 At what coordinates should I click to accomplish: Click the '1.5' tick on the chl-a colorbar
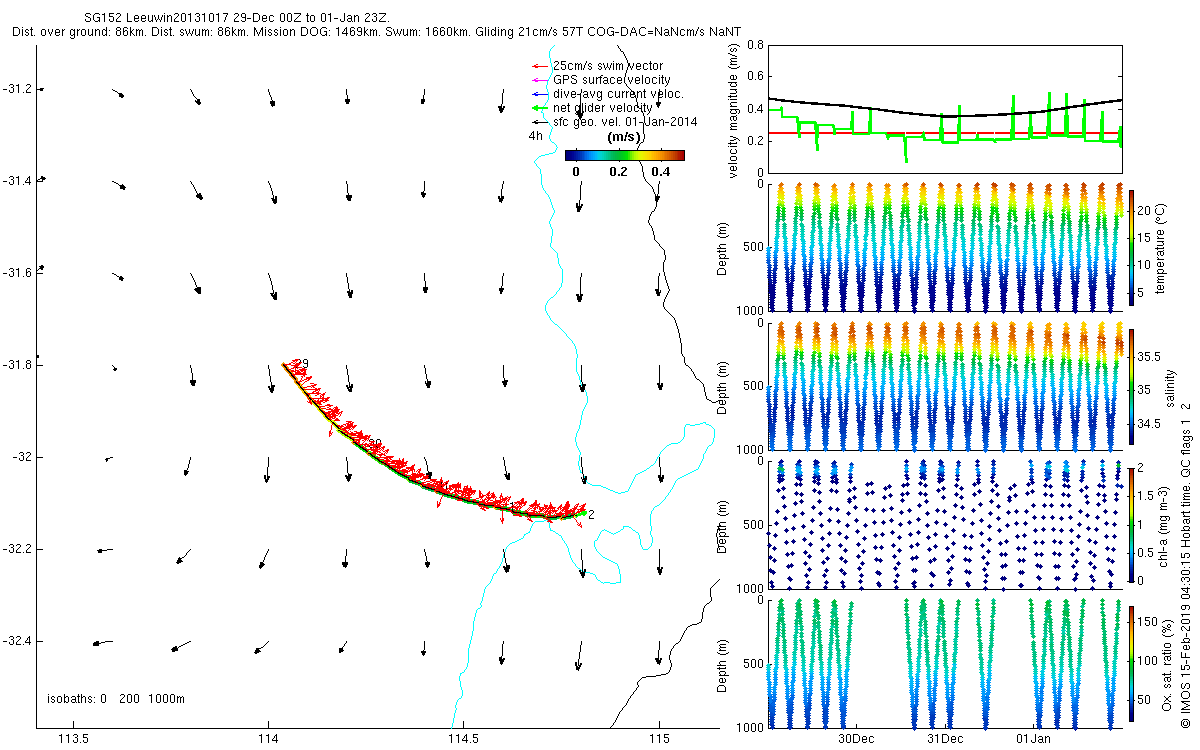[1148, 495]
